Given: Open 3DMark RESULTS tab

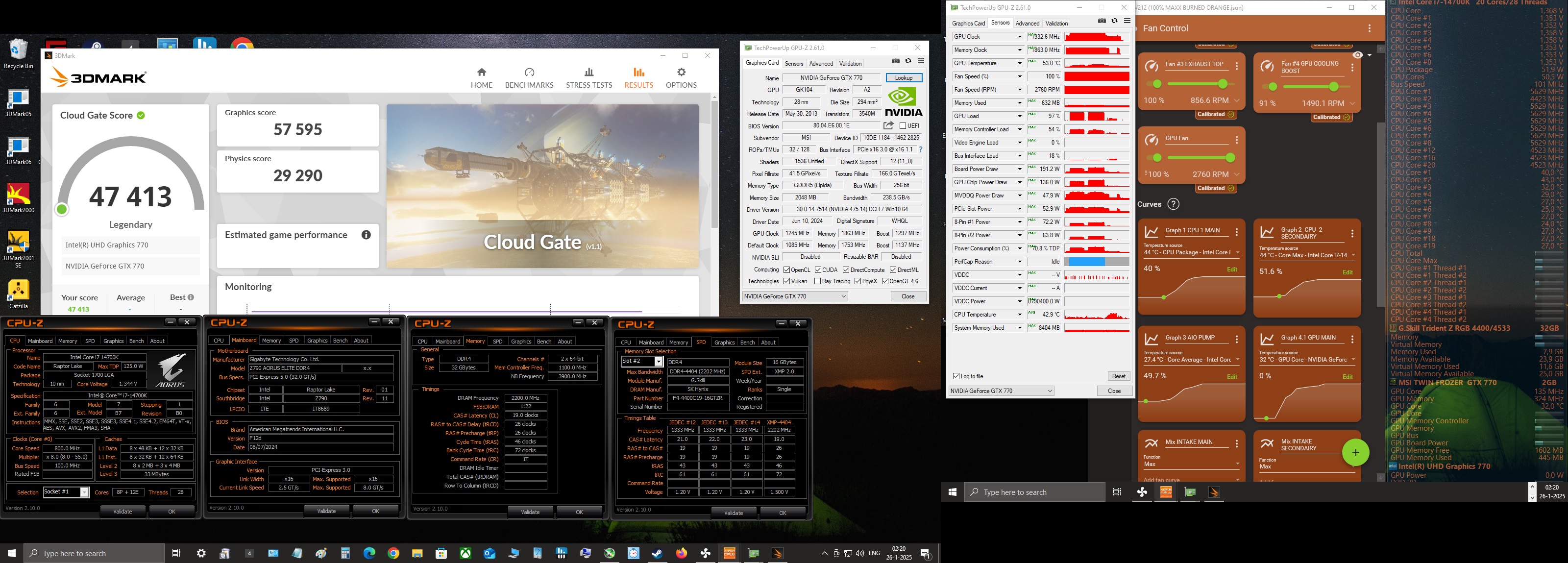Looking at the screenshot, I should (x=638, y=78).
